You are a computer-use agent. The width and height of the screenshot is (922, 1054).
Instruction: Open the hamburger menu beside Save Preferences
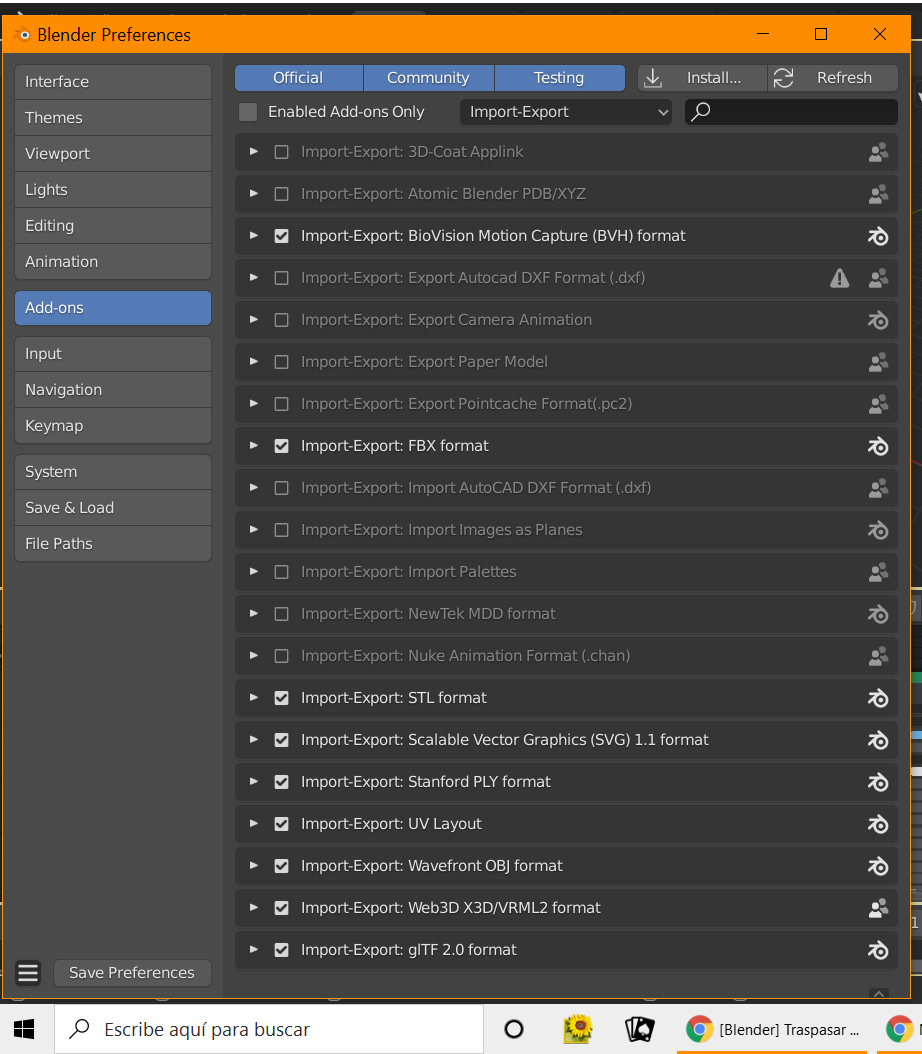pos(28,972)
